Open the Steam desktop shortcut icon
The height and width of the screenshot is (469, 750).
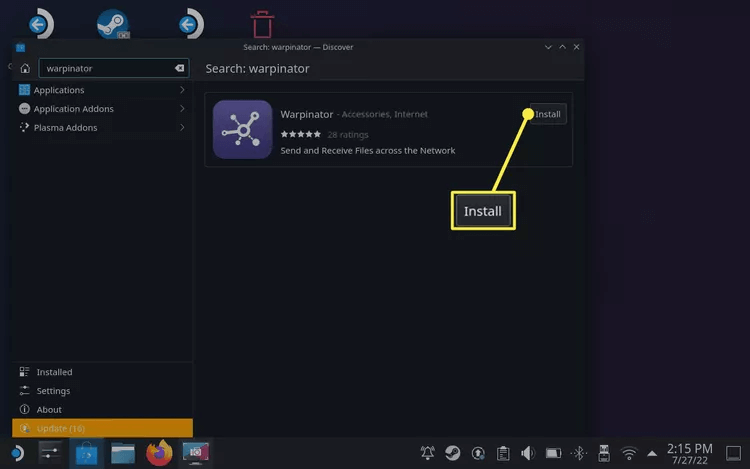(116, 24)
